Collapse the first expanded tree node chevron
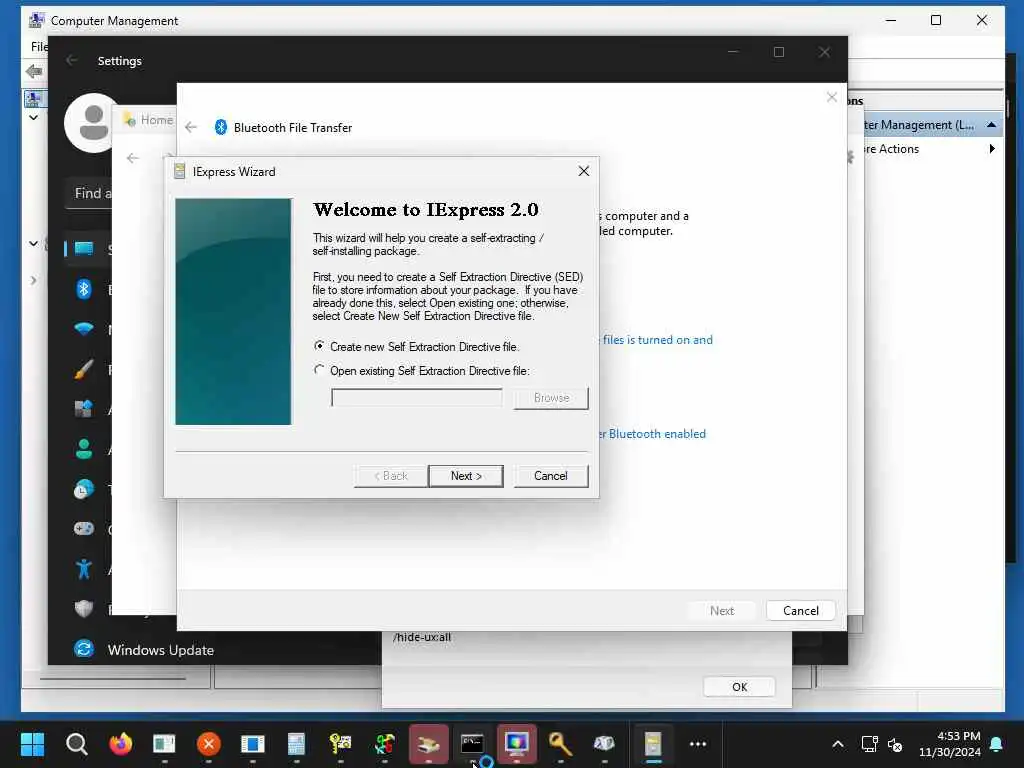Viewport: 1024px width, 768px height. [33, 118]
